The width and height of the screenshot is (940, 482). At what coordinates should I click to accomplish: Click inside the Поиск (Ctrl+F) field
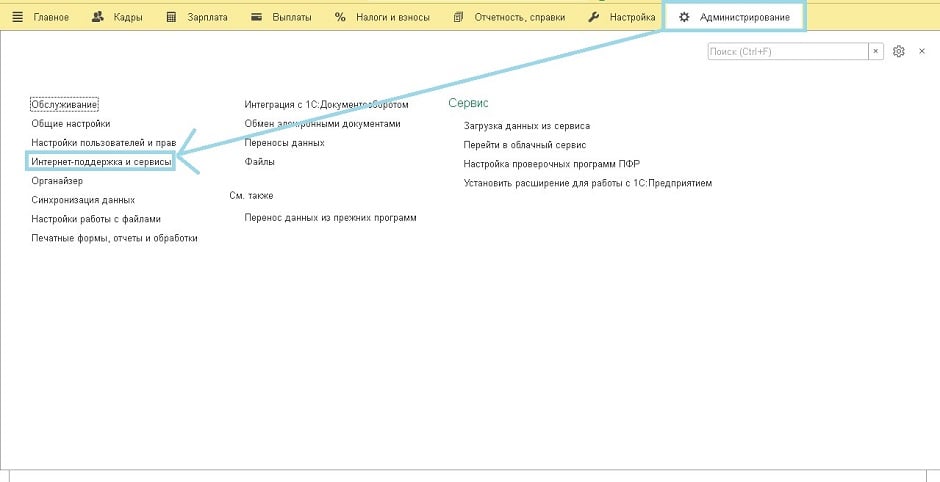tap(788, 52)
